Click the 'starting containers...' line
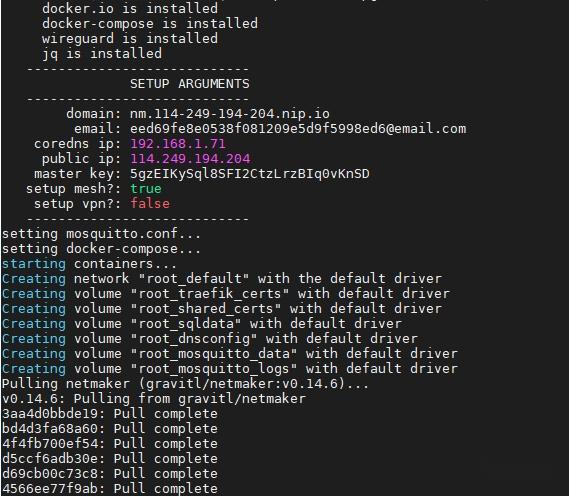The height and width of the screenshot is (496, 569). (x=89, y=264)
